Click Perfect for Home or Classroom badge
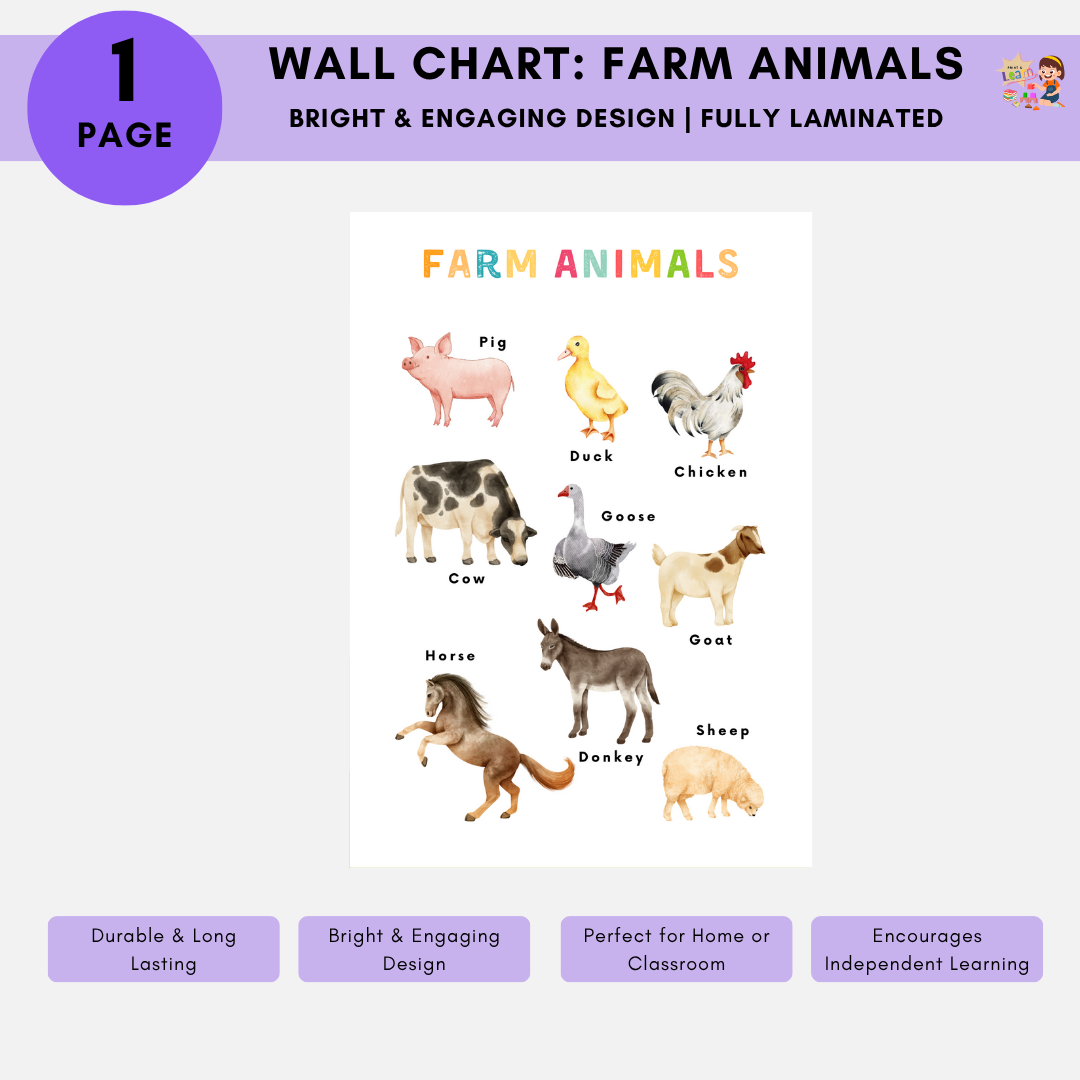 pos(676,949)
